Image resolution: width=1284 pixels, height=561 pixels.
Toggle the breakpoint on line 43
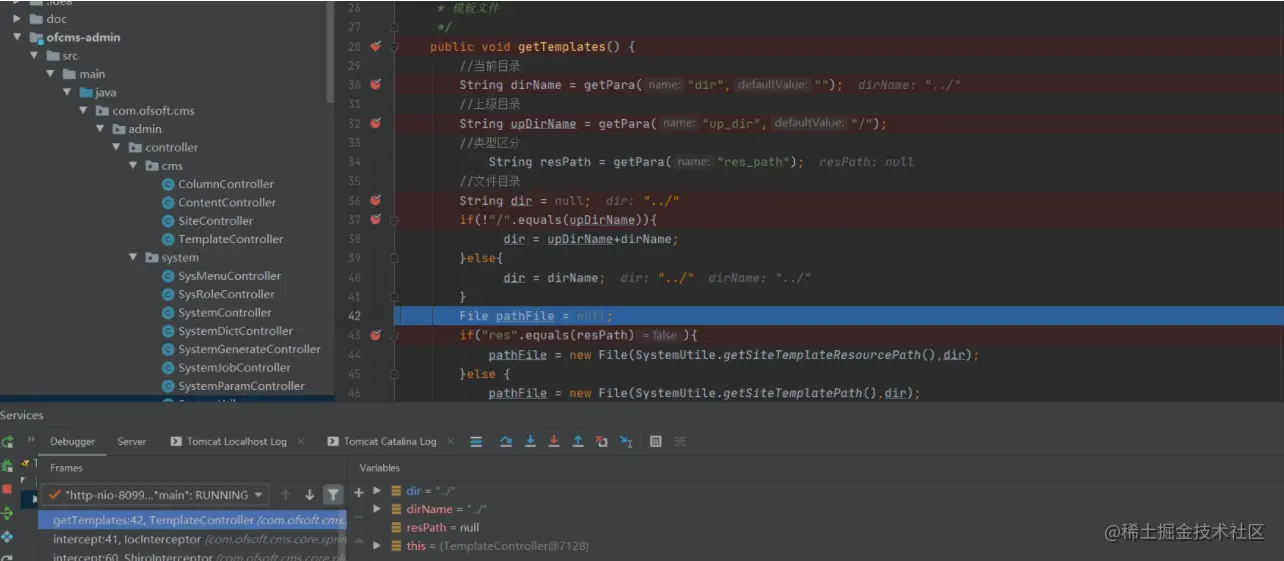pyautogui.click(x=375, y=335)
